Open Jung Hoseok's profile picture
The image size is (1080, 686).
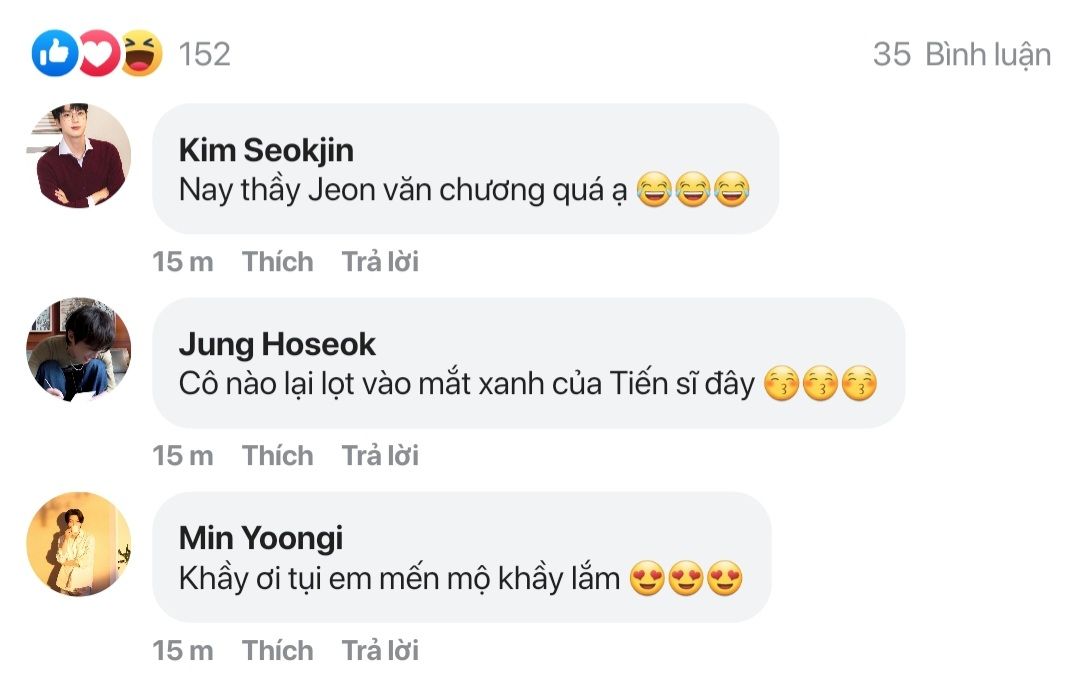coord(78,350)
